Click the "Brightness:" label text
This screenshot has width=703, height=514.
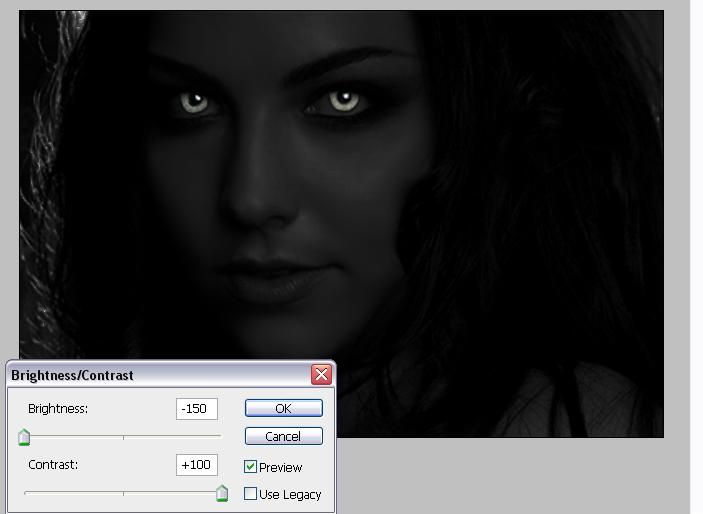[x=58, y=409]
